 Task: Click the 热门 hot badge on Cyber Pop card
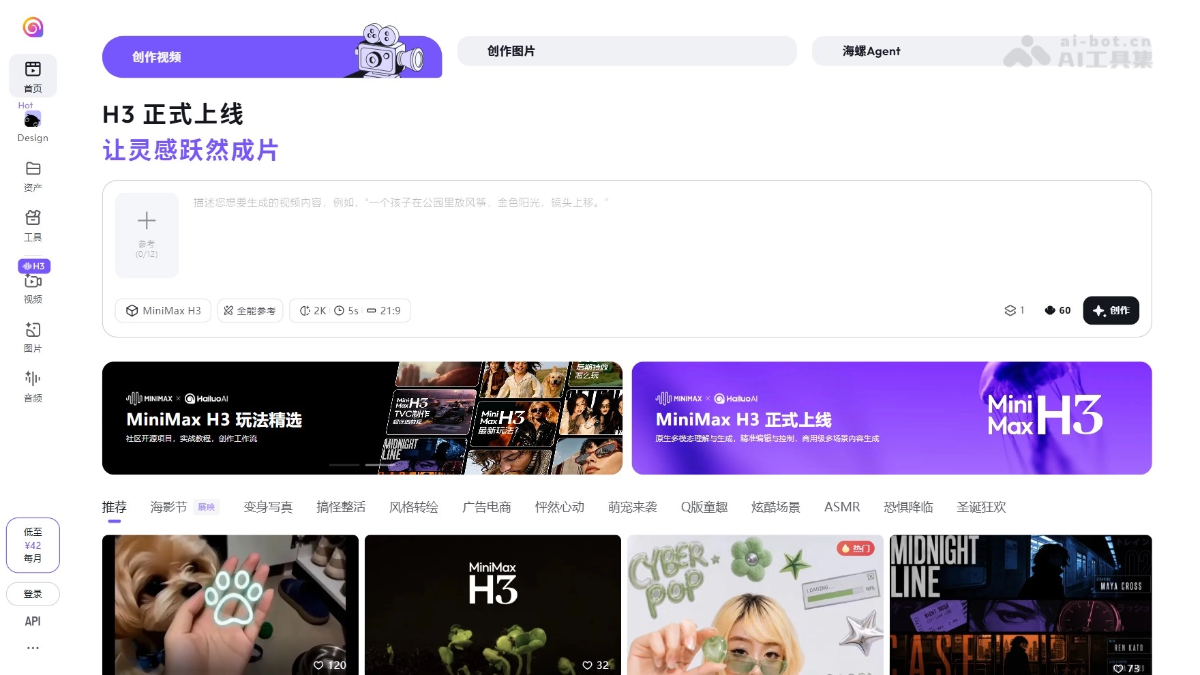(856, 548)
